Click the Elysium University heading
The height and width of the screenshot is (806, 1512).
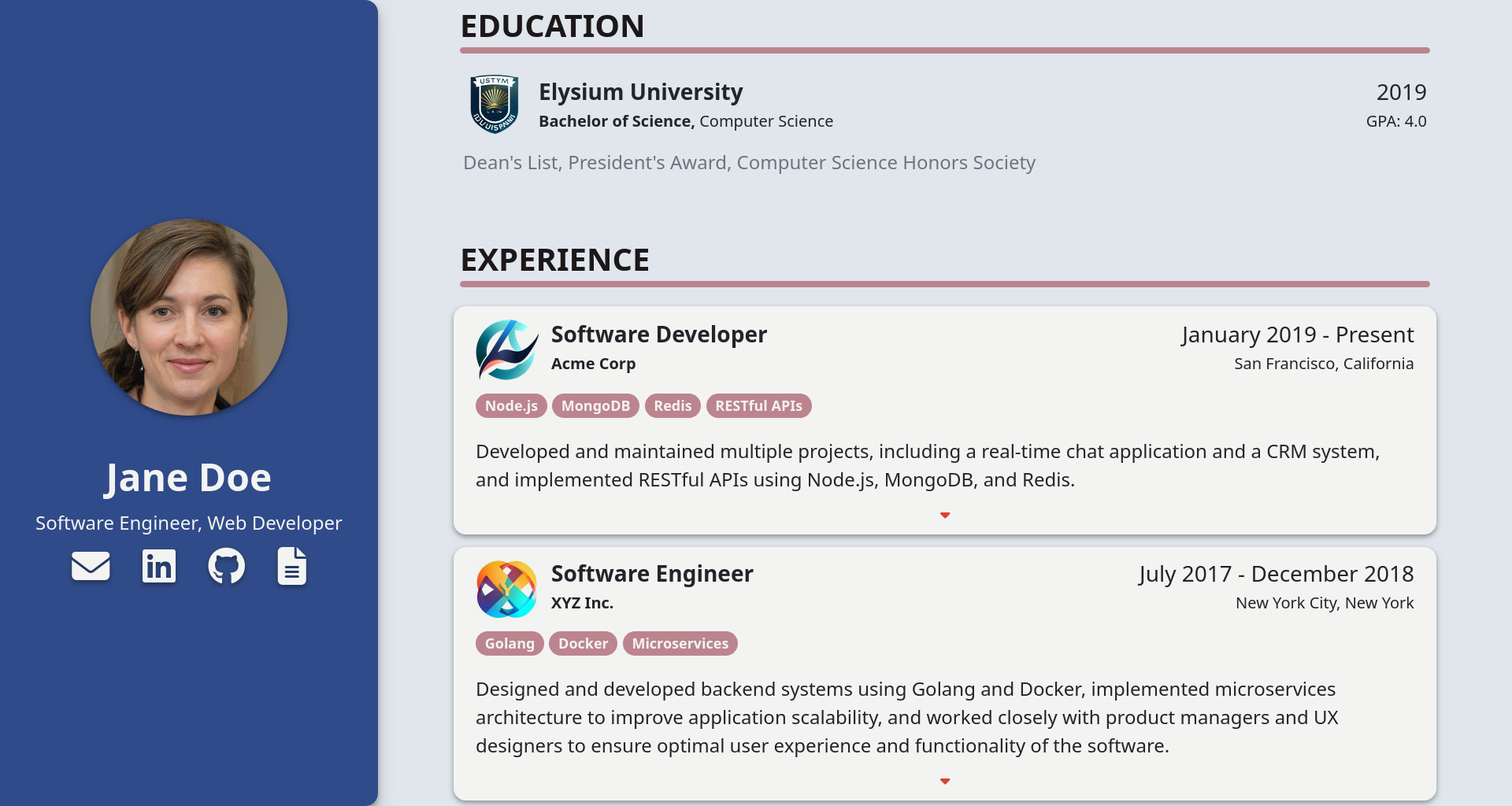[640, 92]
